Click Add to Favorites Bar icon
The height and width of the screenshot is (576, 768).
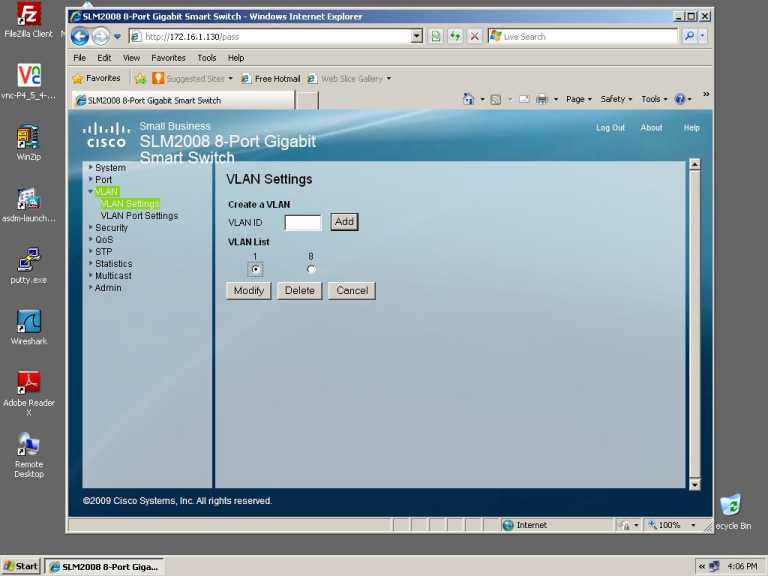[141, 78]
